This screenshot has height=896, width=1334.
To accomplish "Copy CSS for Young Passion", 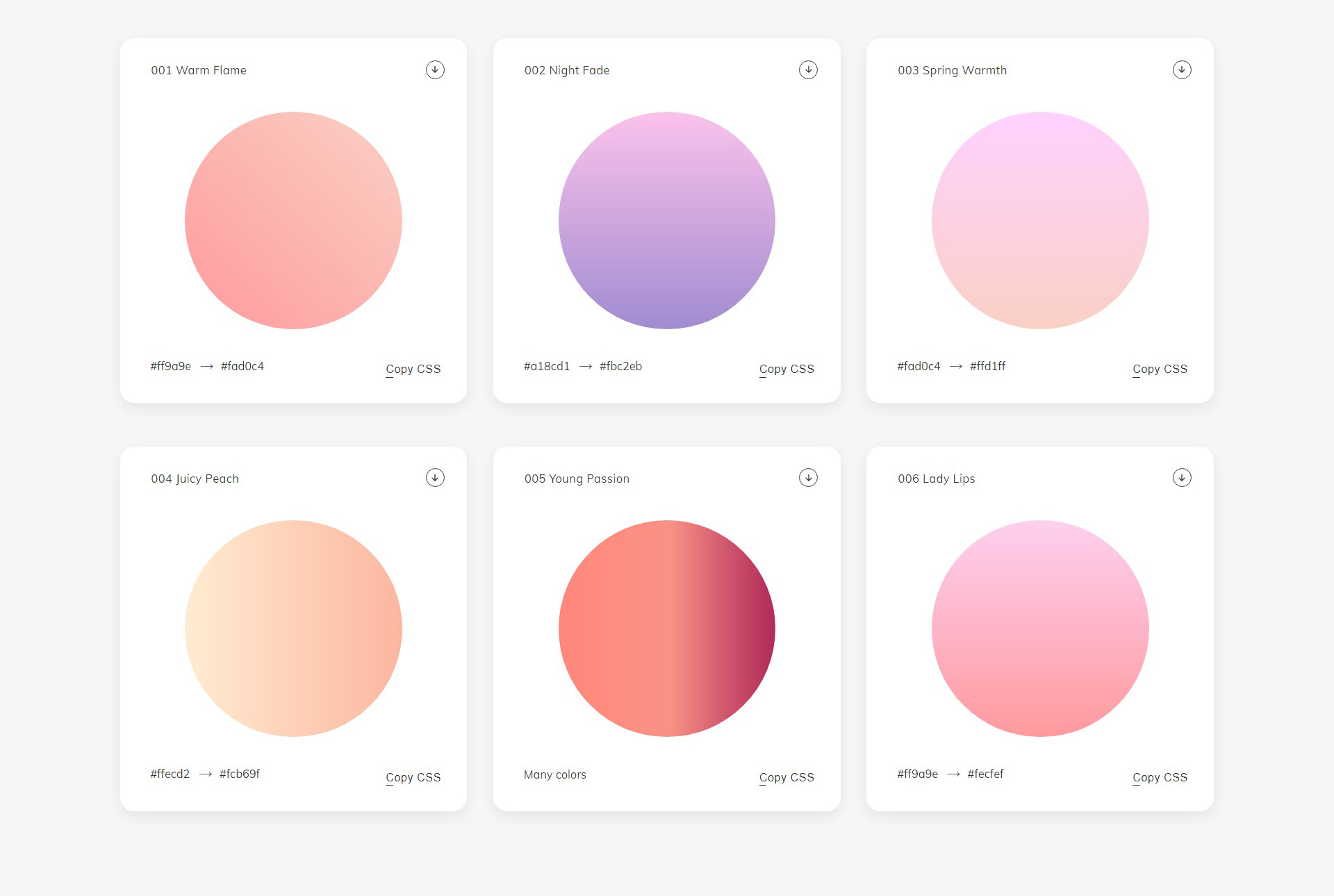I will 787,777.
